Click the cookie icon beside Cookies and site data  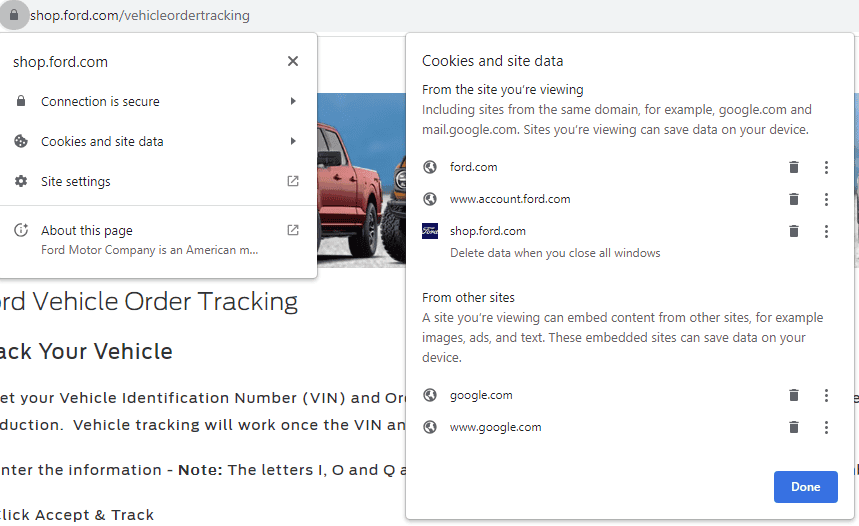click(x=21, y=141)
